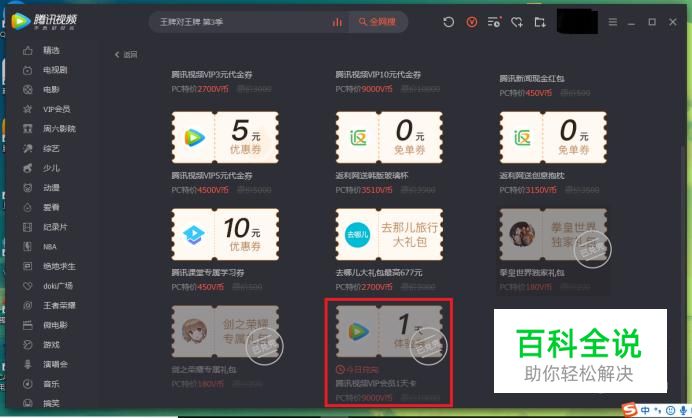Open the playlist queue icon
This screenshot has height=418, width=692.
[x=494, y=22]
